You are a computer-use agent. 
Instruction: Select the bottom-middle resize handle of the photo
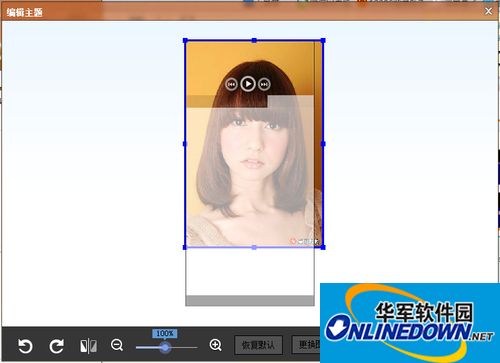[x=254, y=247]
